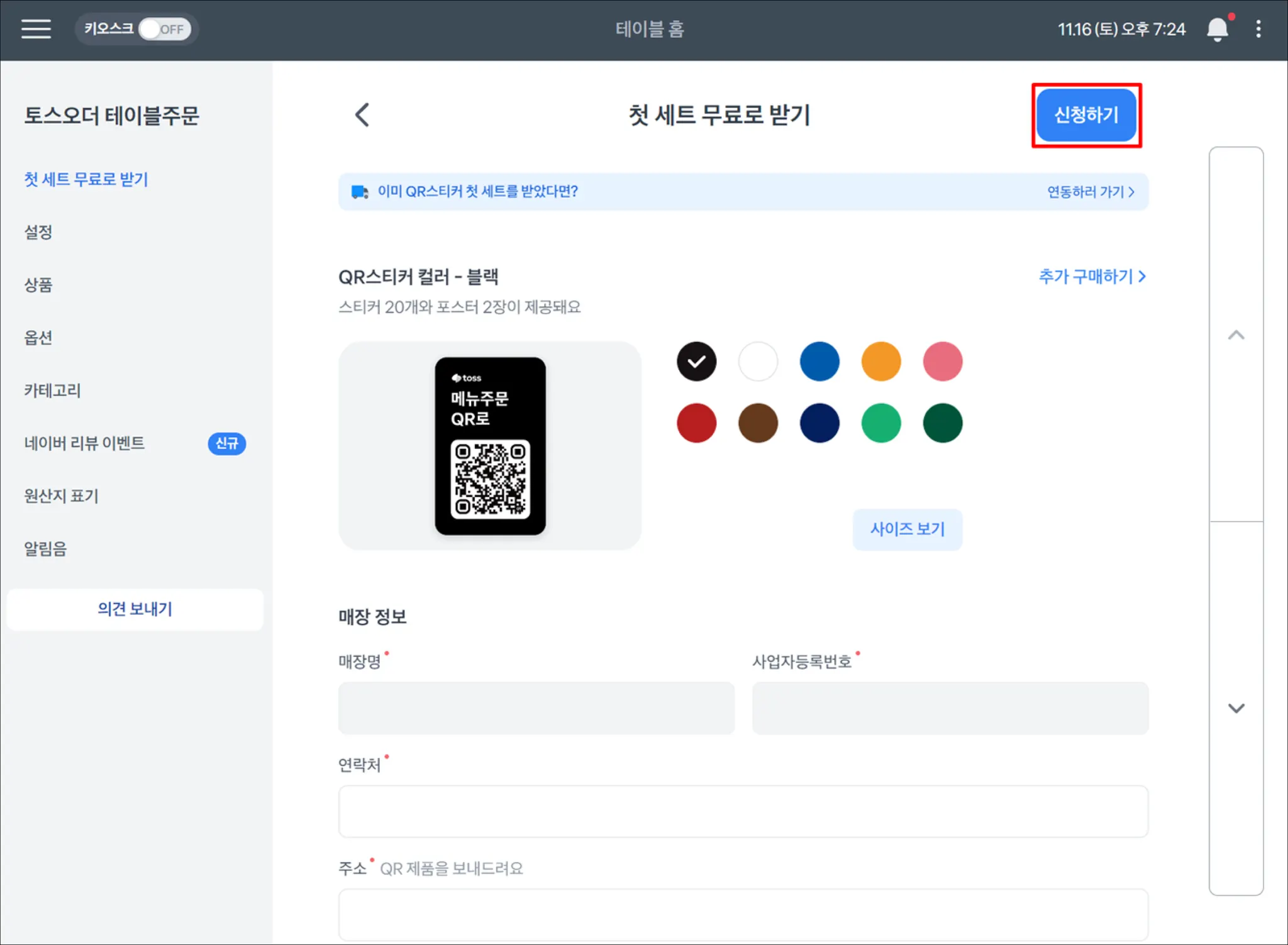Open 설정 in the sidebar
Viewport: 1288px width, 945px height.
click(38, 232)
